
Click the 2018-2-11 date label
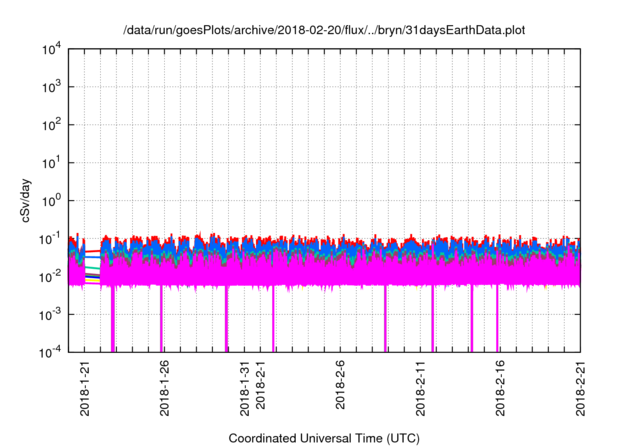click(x=420, y=388)
